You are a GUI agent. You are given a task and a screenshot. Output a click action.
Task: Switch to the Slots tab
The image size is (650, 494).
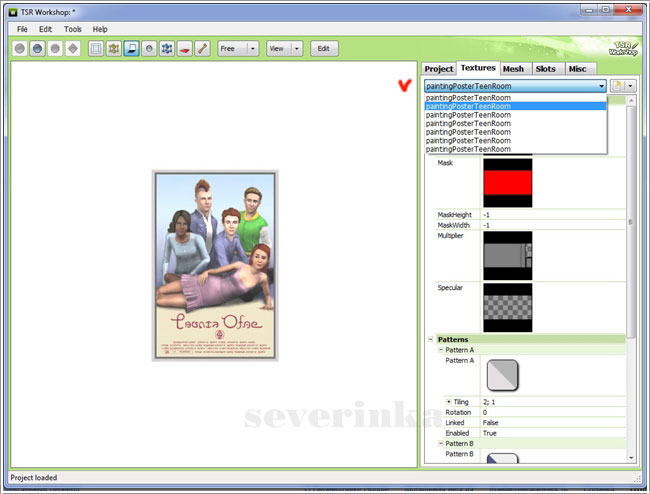coord(546,69)
